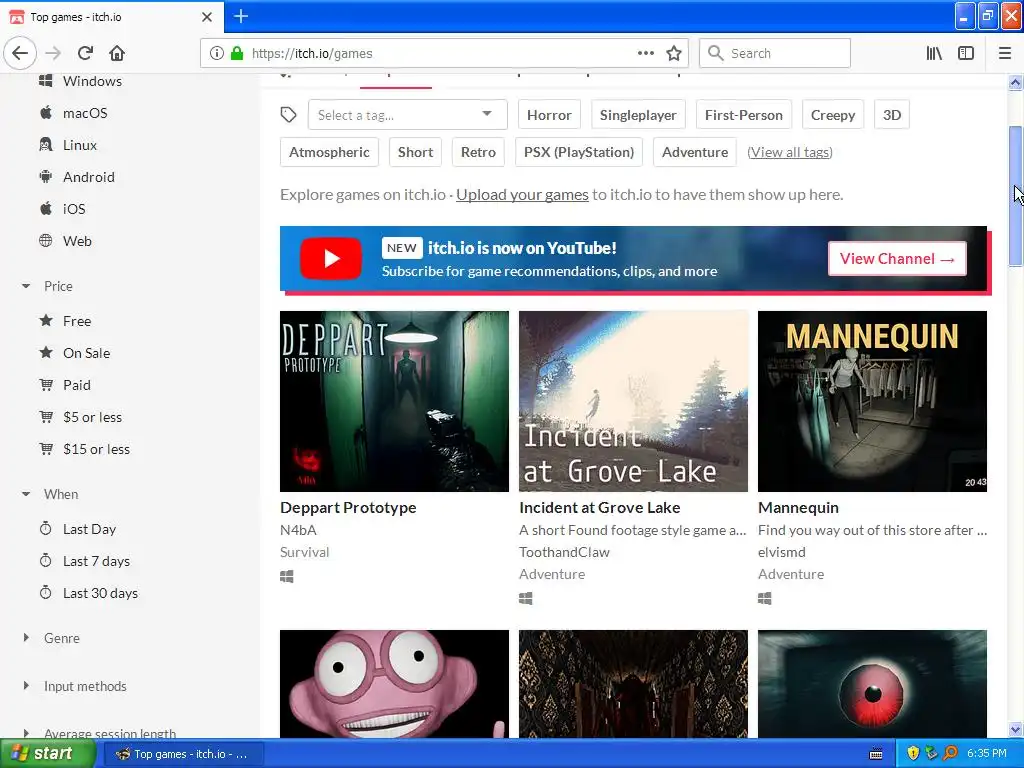Click Windows icon under Deppart Prototype
Screen dimensions: 1024x768
tap(287, 577)
